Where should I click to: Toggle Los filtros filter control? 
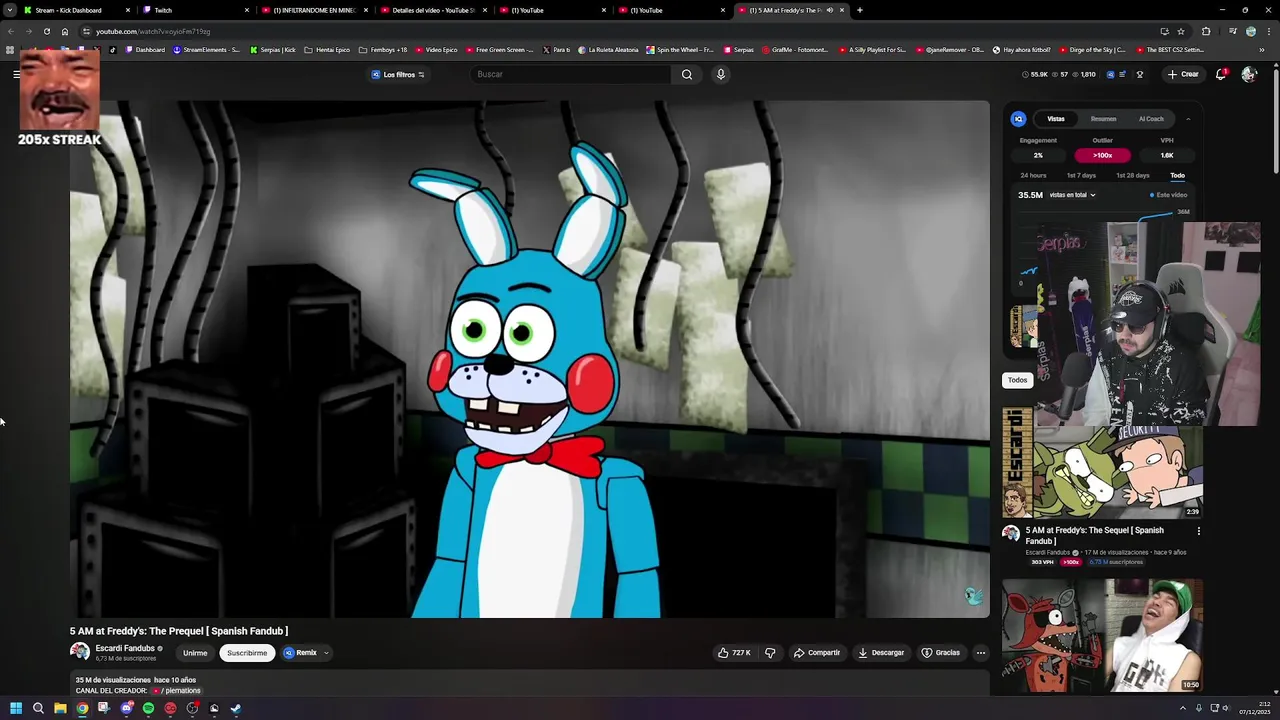point(398,74)
